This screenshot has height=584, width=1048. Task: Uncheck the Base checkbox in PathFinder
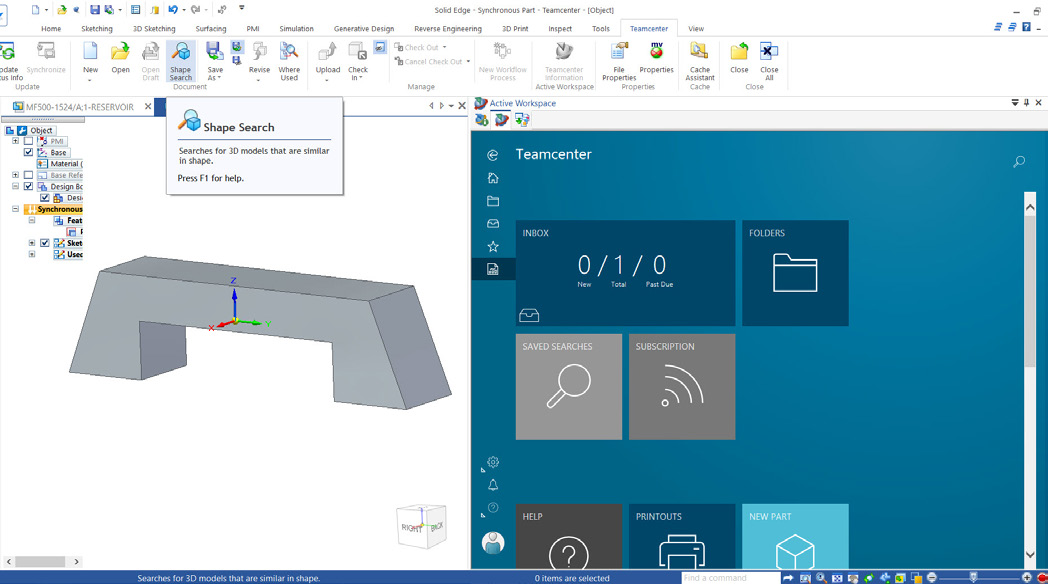28,152
